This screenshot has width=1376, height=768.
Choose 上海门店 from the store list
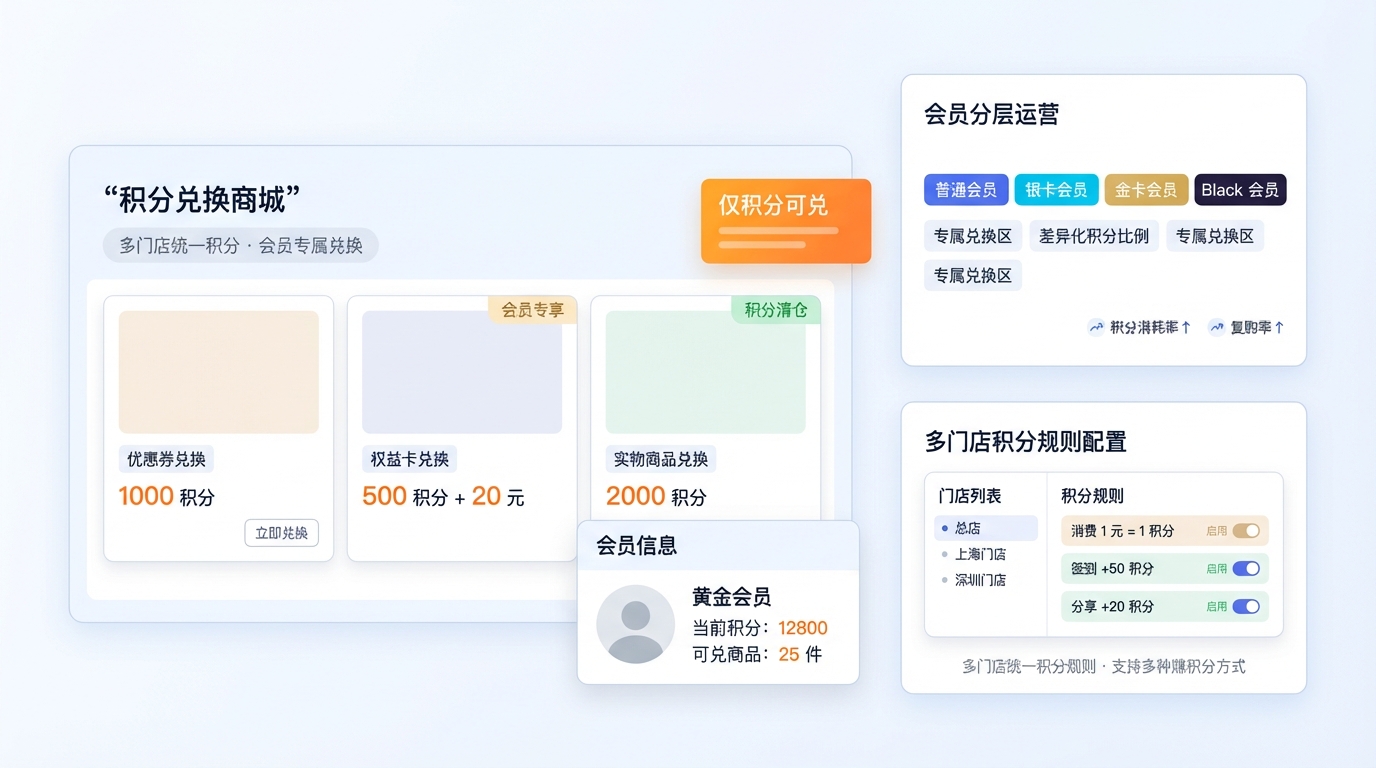click(979, 554)
